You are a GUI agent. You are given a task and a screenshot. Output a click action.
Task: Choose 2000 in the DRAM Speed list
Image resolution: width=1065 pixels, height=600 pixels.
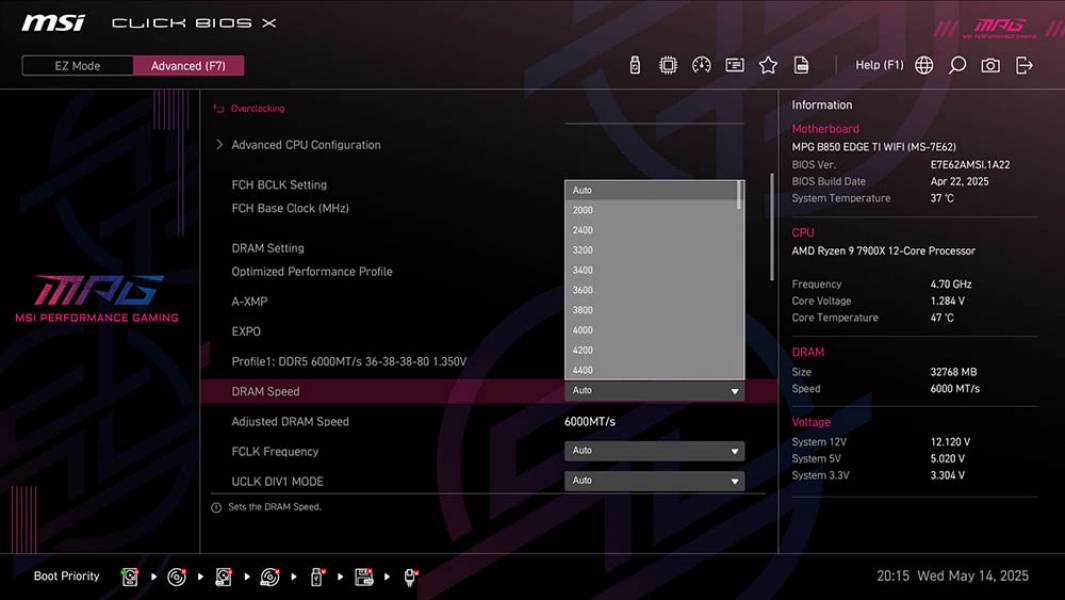tap(651, 210)
